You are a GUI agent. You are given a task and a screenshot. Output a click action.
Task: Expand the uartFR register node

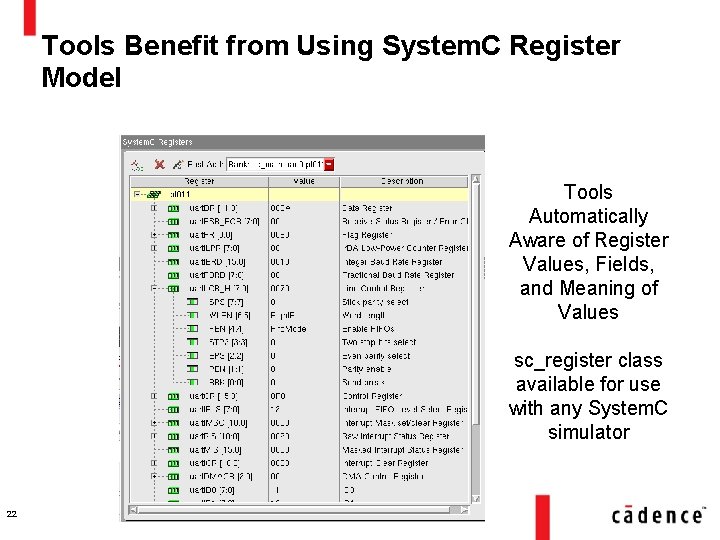pyautogui.click(x=154, y=235)
